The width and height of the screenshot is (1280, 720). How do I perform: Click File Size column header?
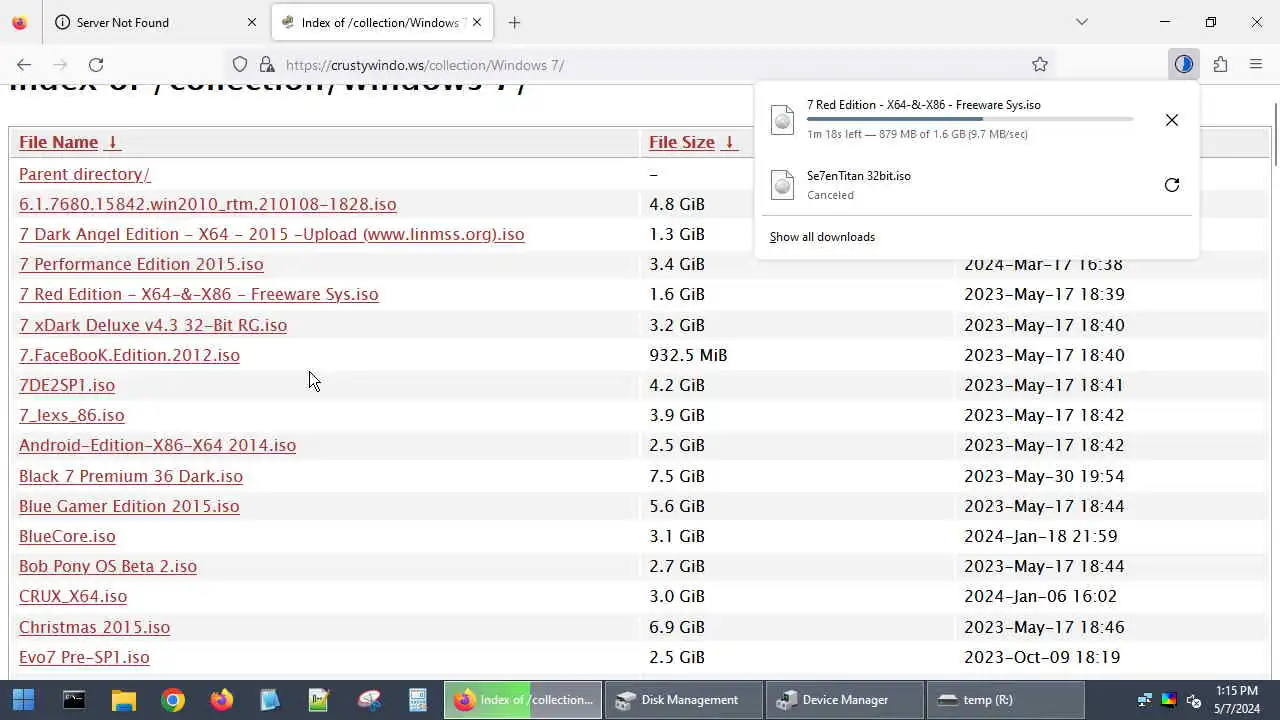[682, 143]
